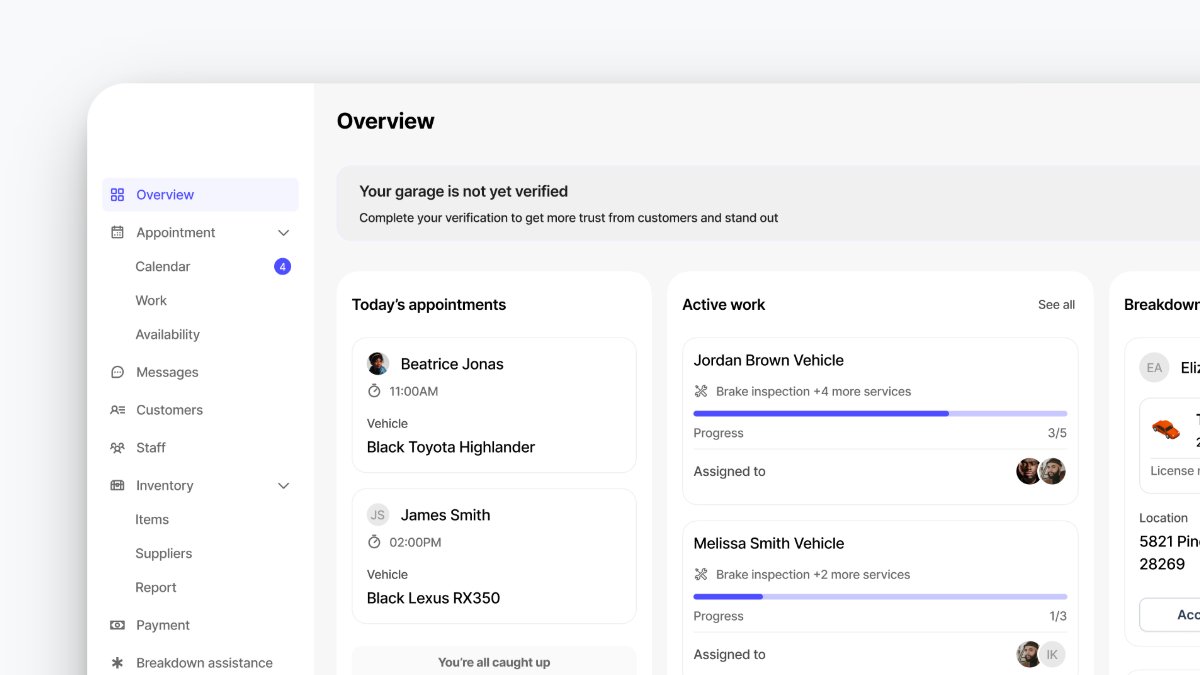The height and width of the screenshot is (675, 1200).
Task: Open Breakdown assistance page
Action: [204, 663]
